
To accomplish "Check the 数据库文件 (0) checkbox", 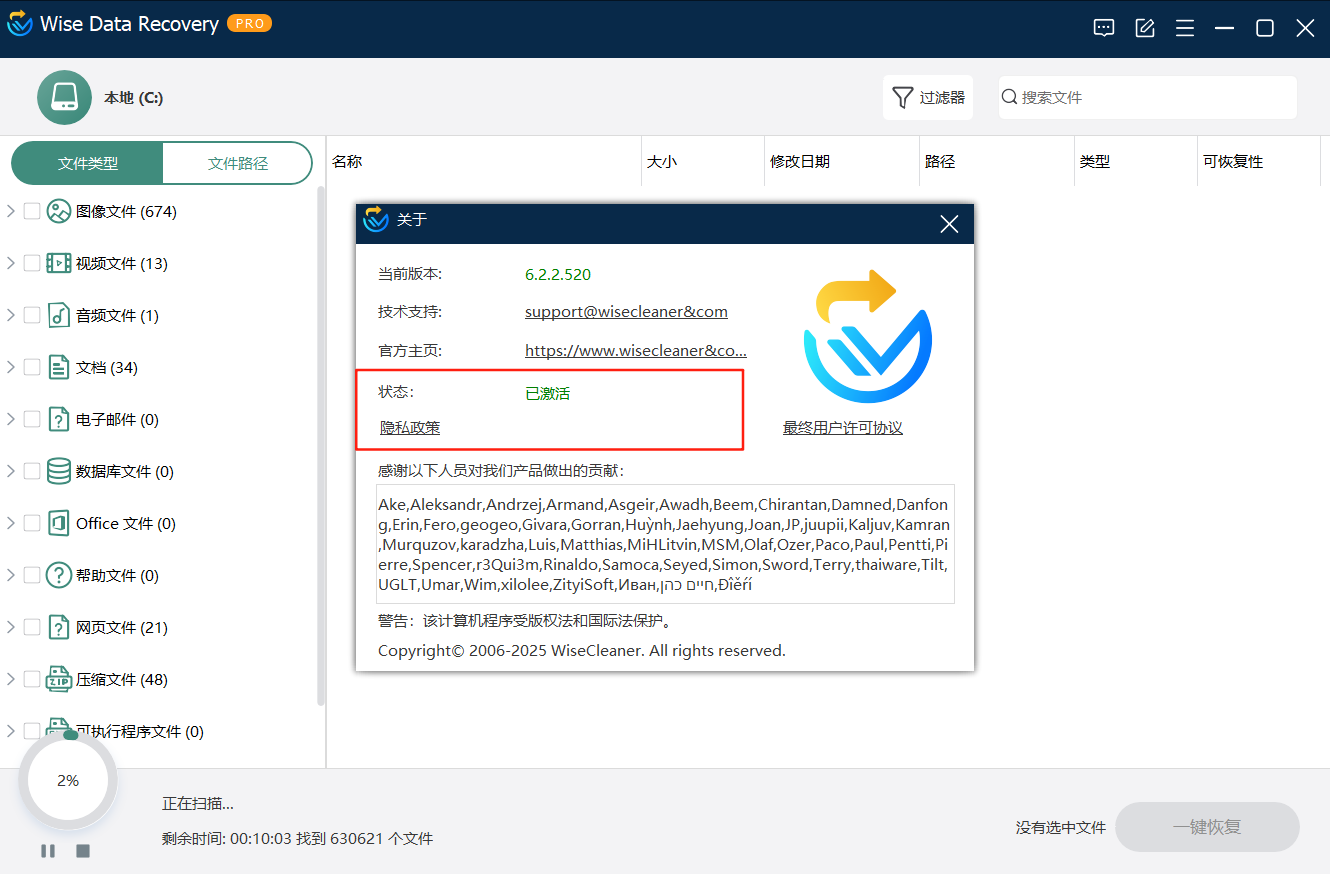I will pyautogui.click(x=32, y=471).
